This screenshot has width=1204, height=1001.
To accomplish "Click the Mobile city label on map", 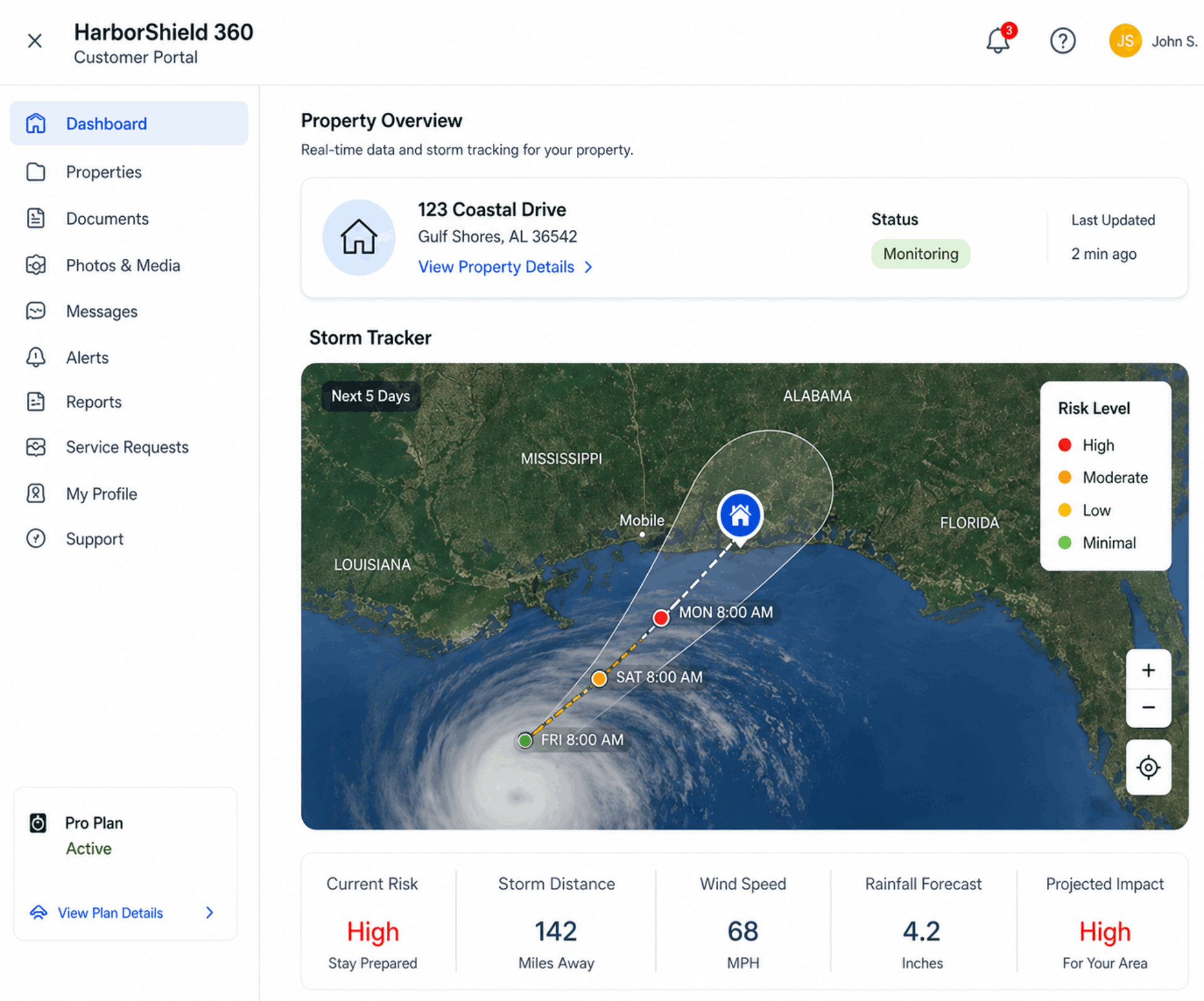I will click(642, 520).
